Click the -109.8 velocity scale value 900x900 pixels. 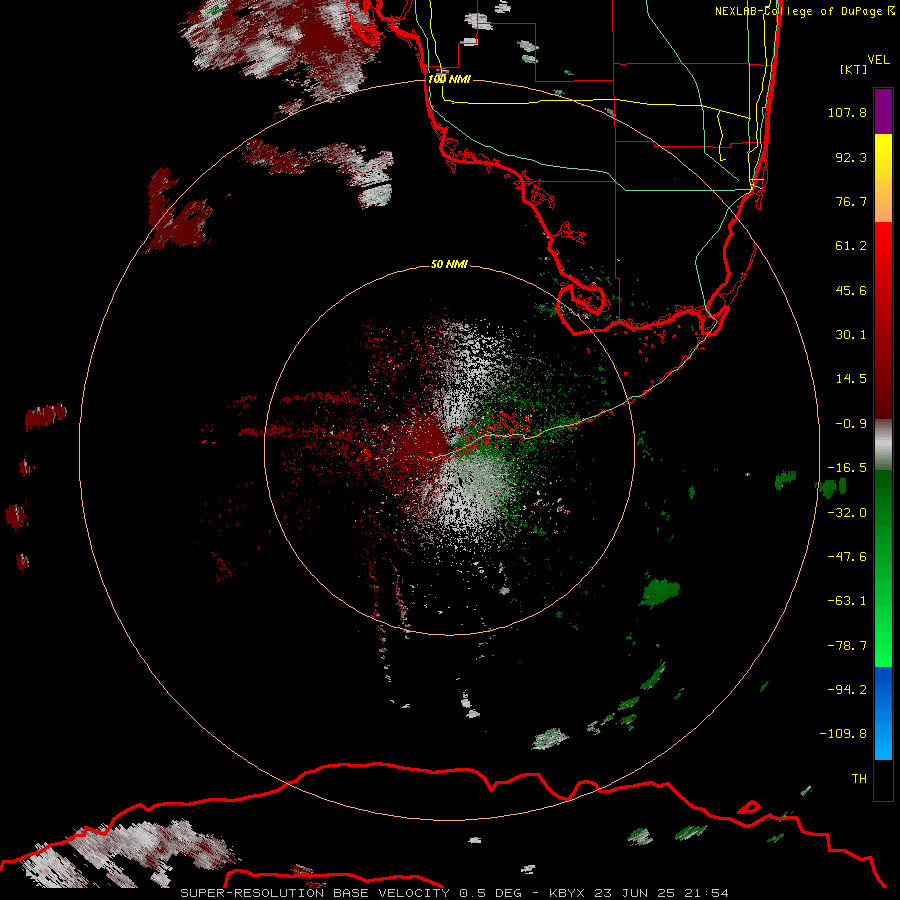tap(843, 734)
